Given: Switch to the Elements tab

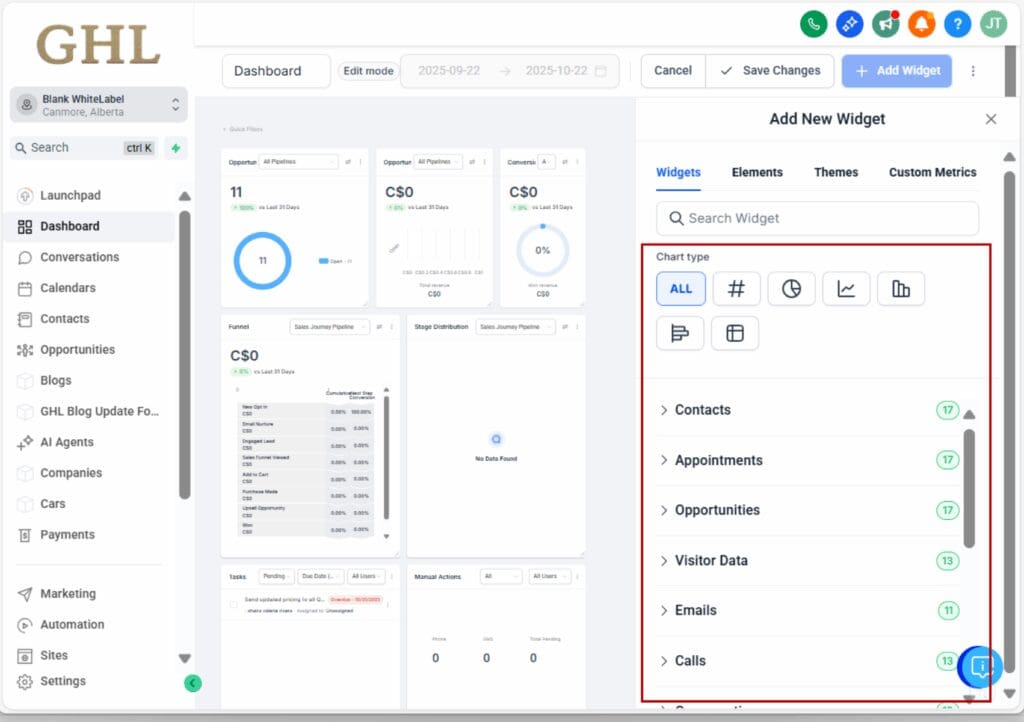Looking at the screenshot, I should click(x=757, y=172).
